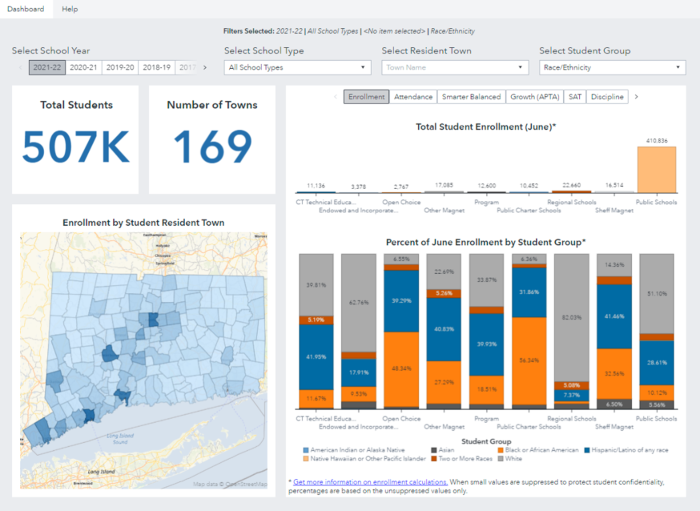Image resolution: width=700 pixels, height=511 pixels.
Task: Select the Attendance view button
Action: pos(414,97)
